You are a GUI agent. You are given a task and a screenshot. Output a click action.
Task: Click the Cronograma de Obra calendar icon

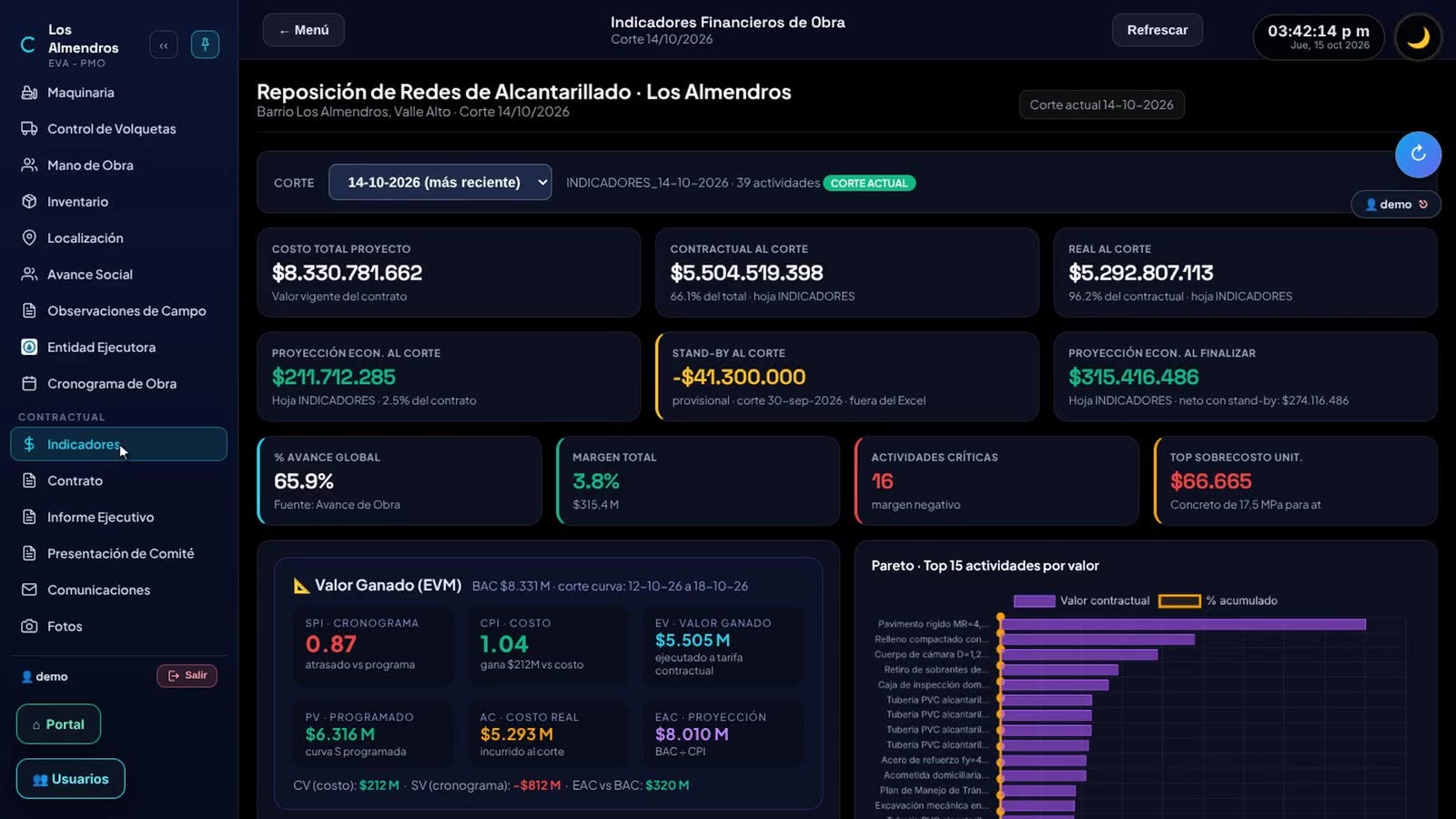(x=29, y=383)
